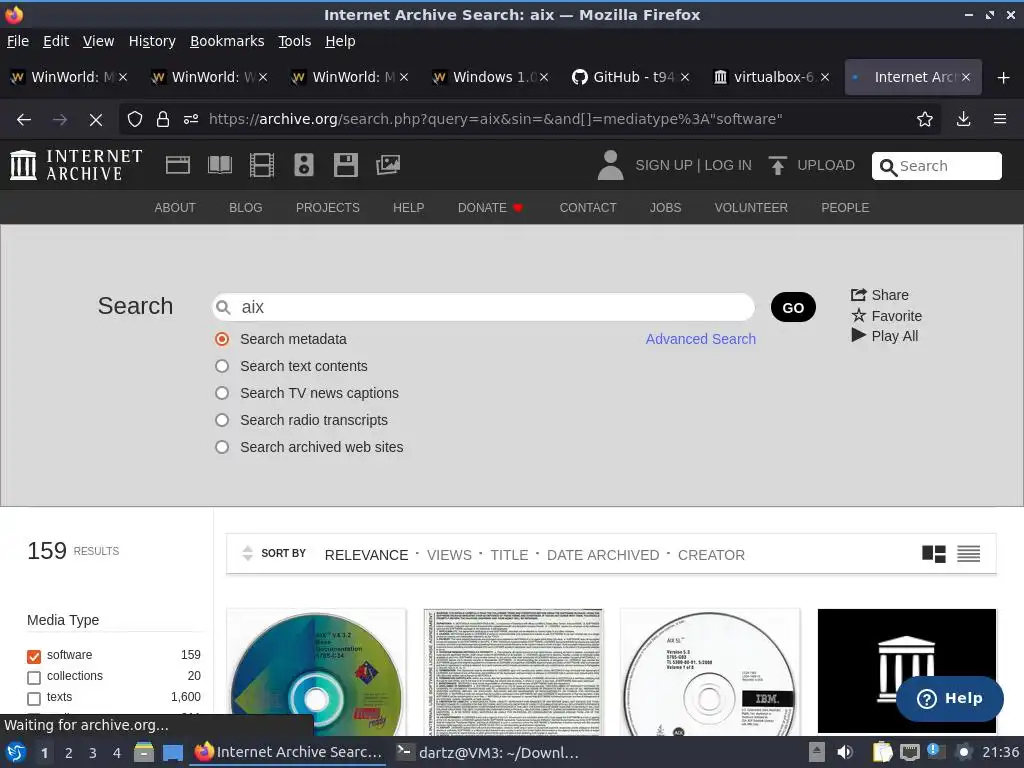Open the Images icon in header

click(388, 165)
